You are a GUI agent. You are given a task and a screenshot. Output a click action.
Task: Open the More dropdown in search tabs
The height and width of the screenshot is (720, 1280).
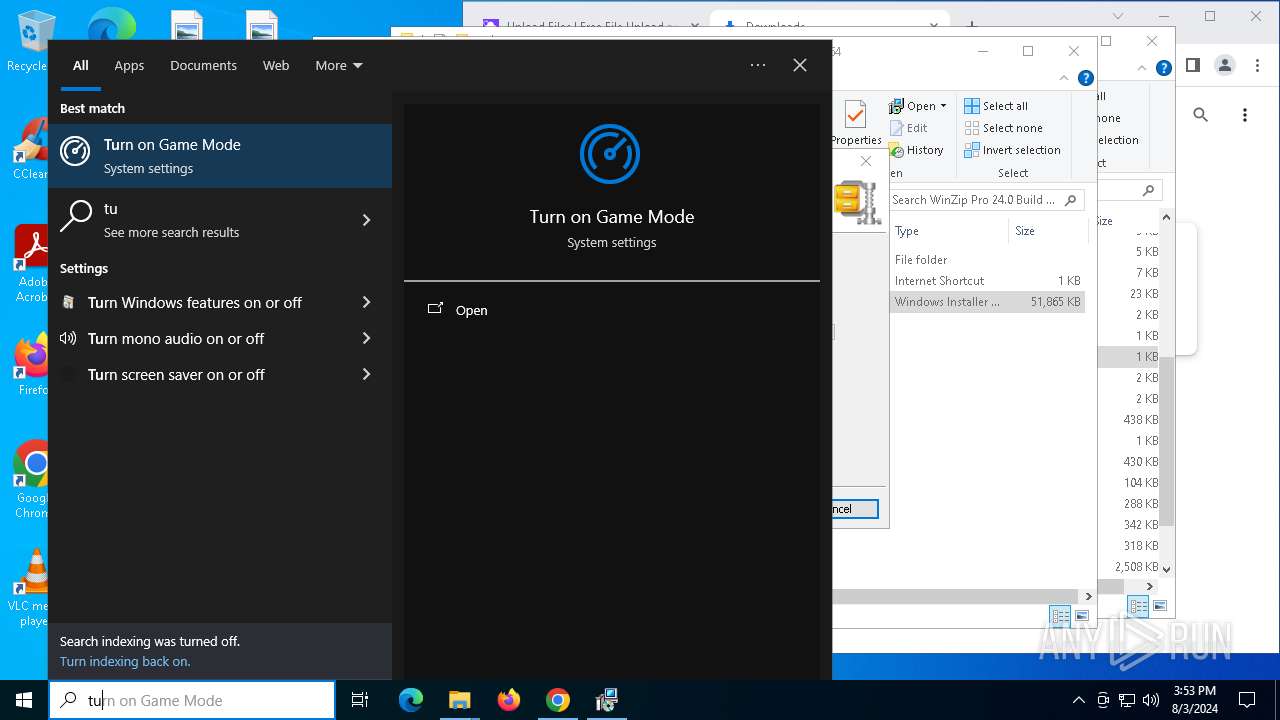pos(339,65)
